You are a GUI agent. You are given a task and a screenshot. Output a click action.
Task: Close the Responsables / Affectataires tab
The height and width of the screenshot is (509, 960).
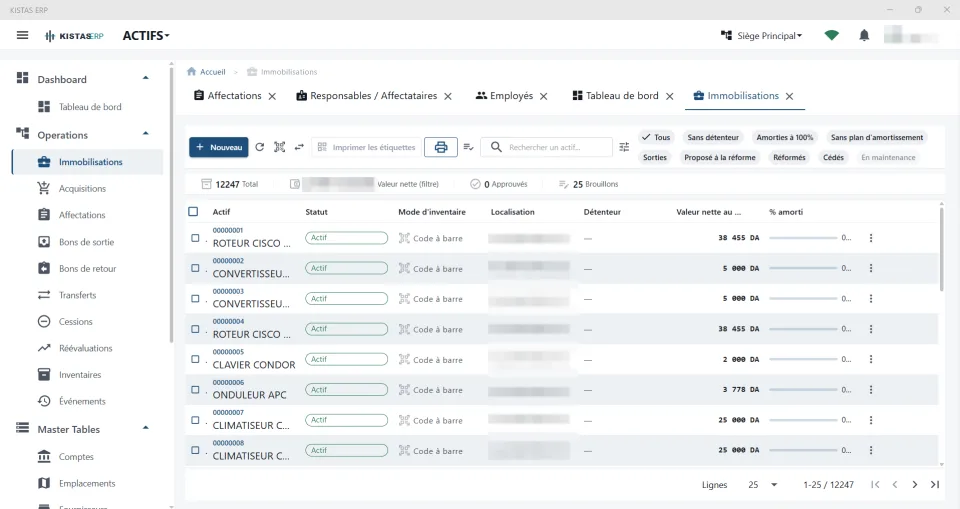point(448,96)
